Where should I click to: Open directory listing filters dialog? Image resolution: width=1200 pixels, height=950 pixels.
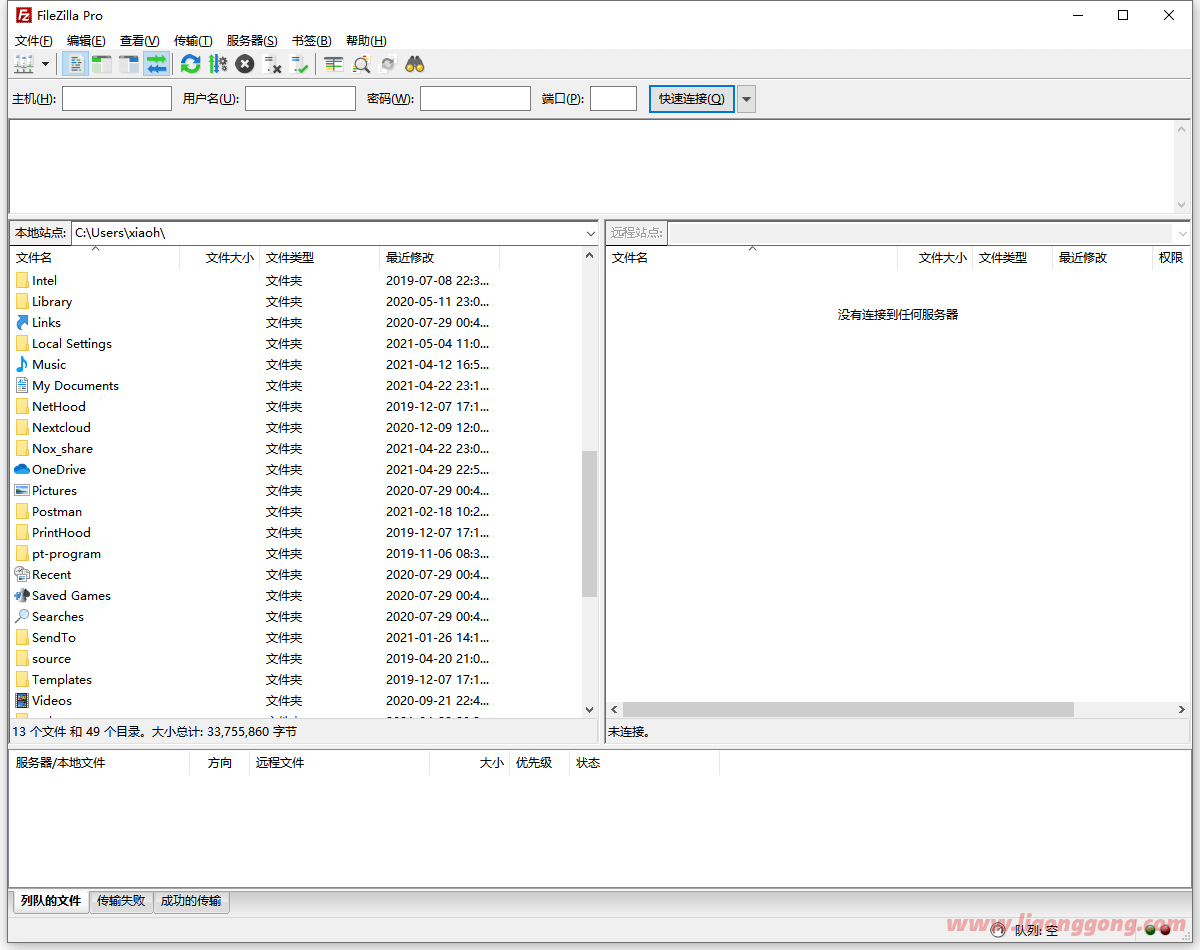click(x=333, y=64)
